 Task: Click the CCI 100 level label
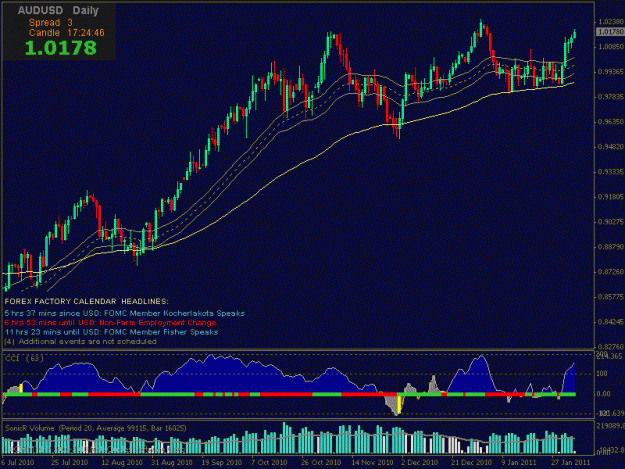point(602,374)
